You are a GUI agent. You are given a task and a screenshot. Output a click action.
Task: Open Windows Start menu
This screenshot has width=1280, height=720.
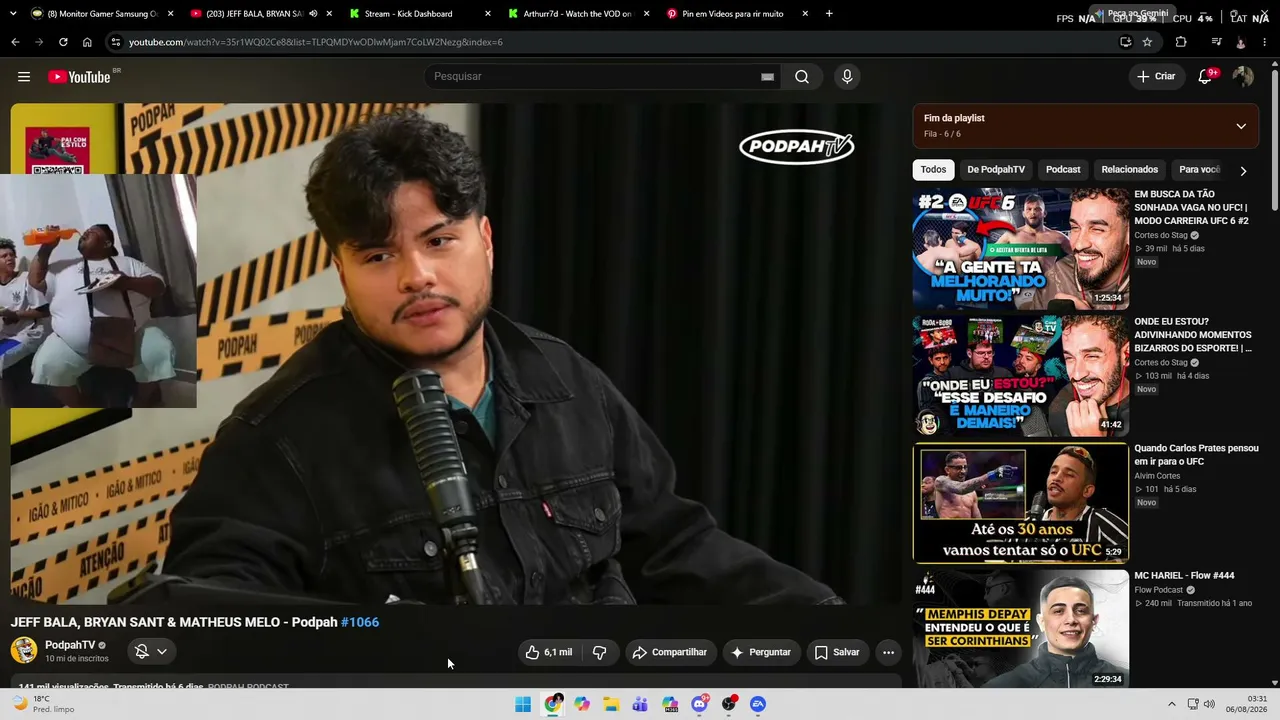[x=523, y=704]
